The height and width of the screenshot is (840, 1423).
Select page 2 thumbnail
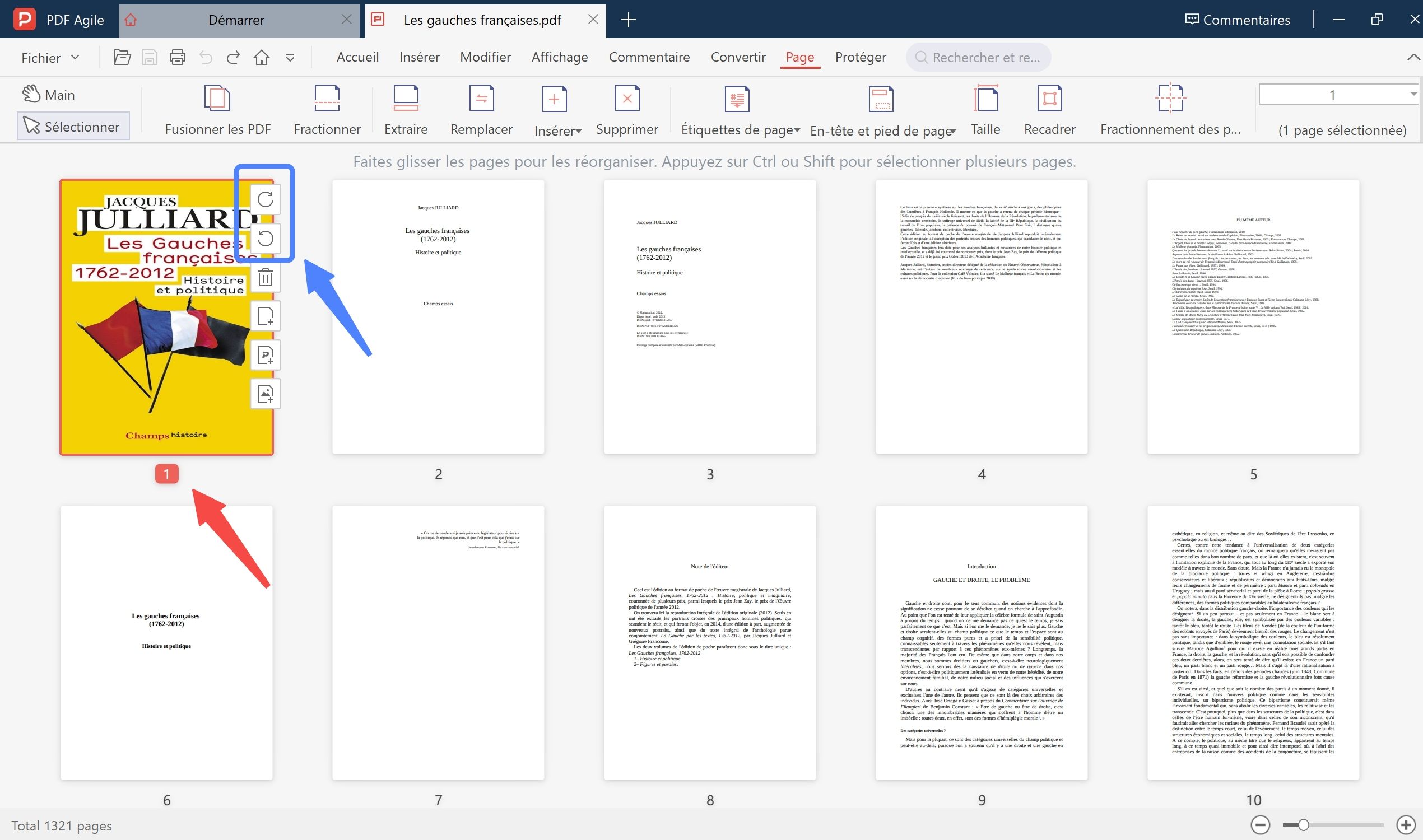point(438,317)
